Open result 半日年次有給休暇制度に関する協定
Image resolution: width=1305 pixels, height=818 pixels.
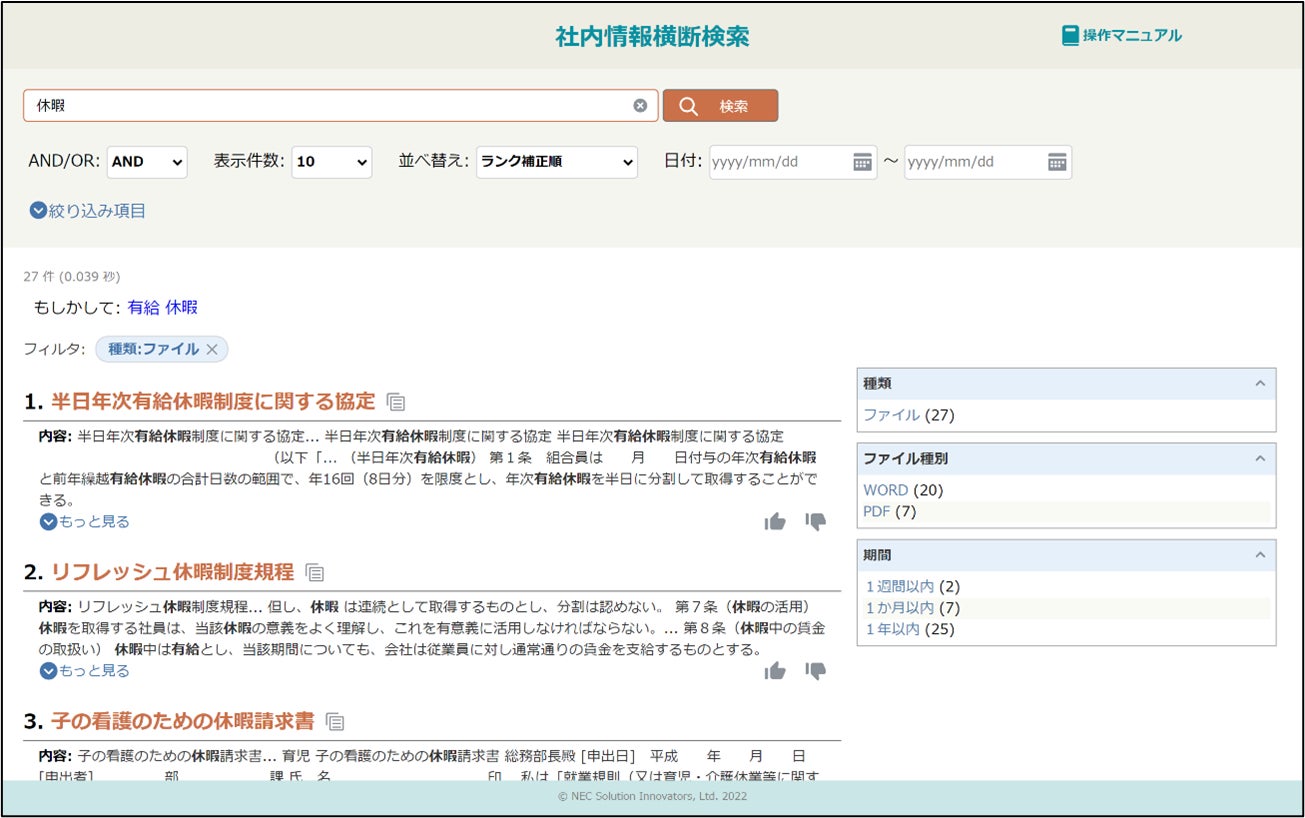(x=213, y=402)
